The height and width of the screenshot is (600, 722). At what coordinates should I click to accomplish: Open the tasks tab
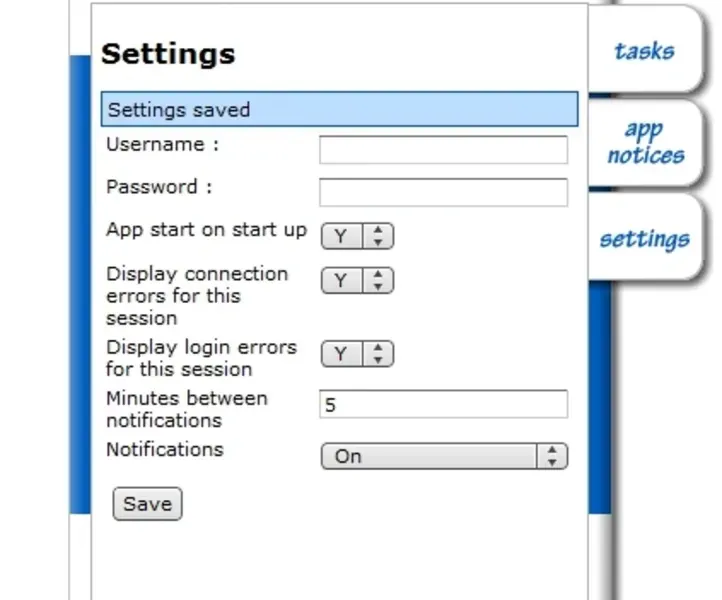[x=644, y=51]
